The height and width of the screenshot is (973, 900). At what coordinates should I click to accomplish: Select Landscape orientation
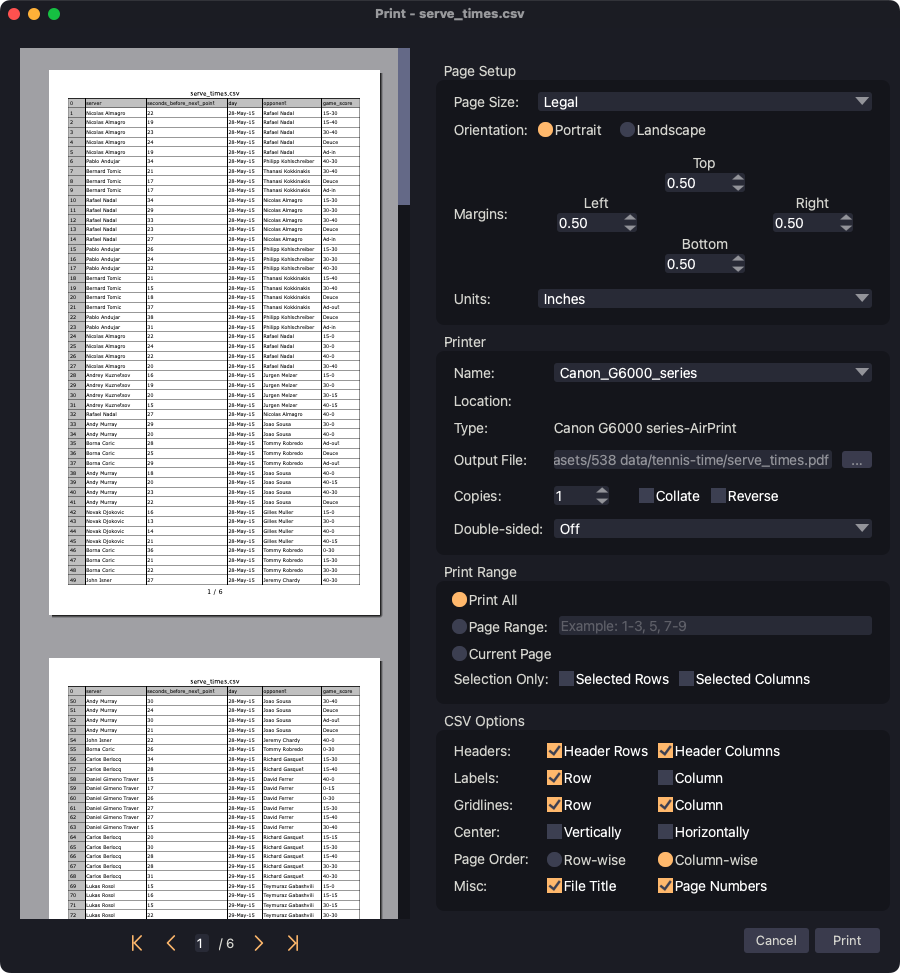tap(628, 130)
